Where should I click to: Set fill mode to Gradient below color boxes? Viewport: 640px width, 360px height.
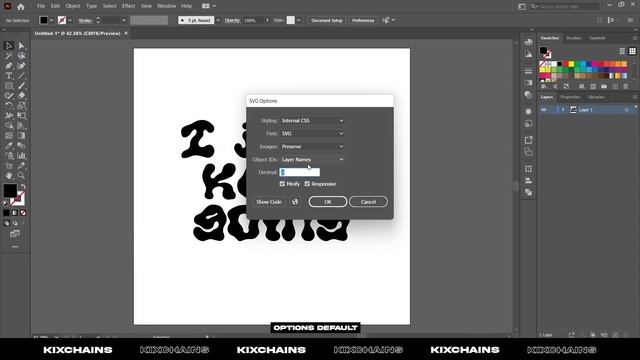pos(15,213)
